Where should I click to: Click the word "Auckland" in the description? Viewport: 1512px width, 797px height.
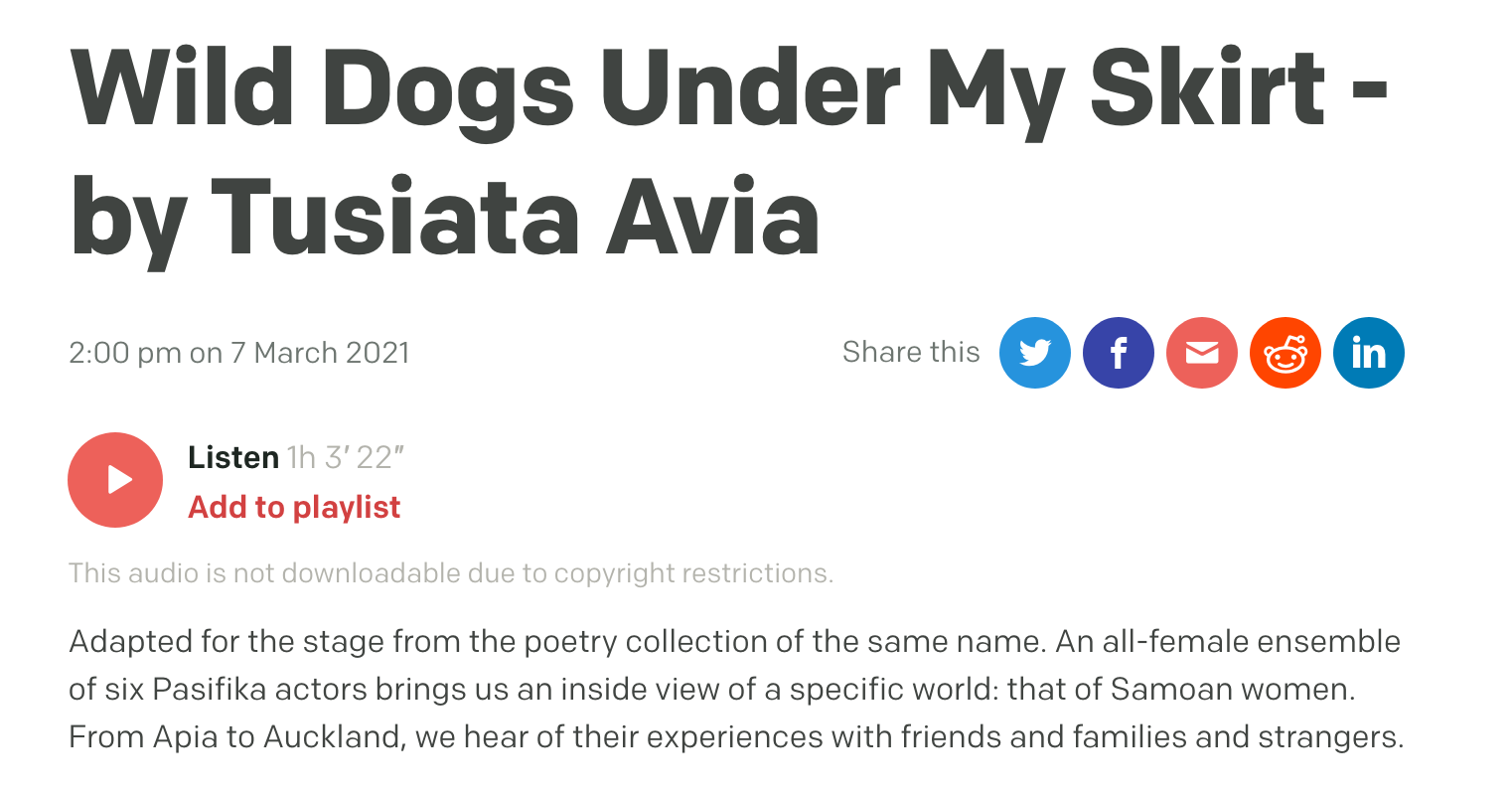(x=330, y=736)
